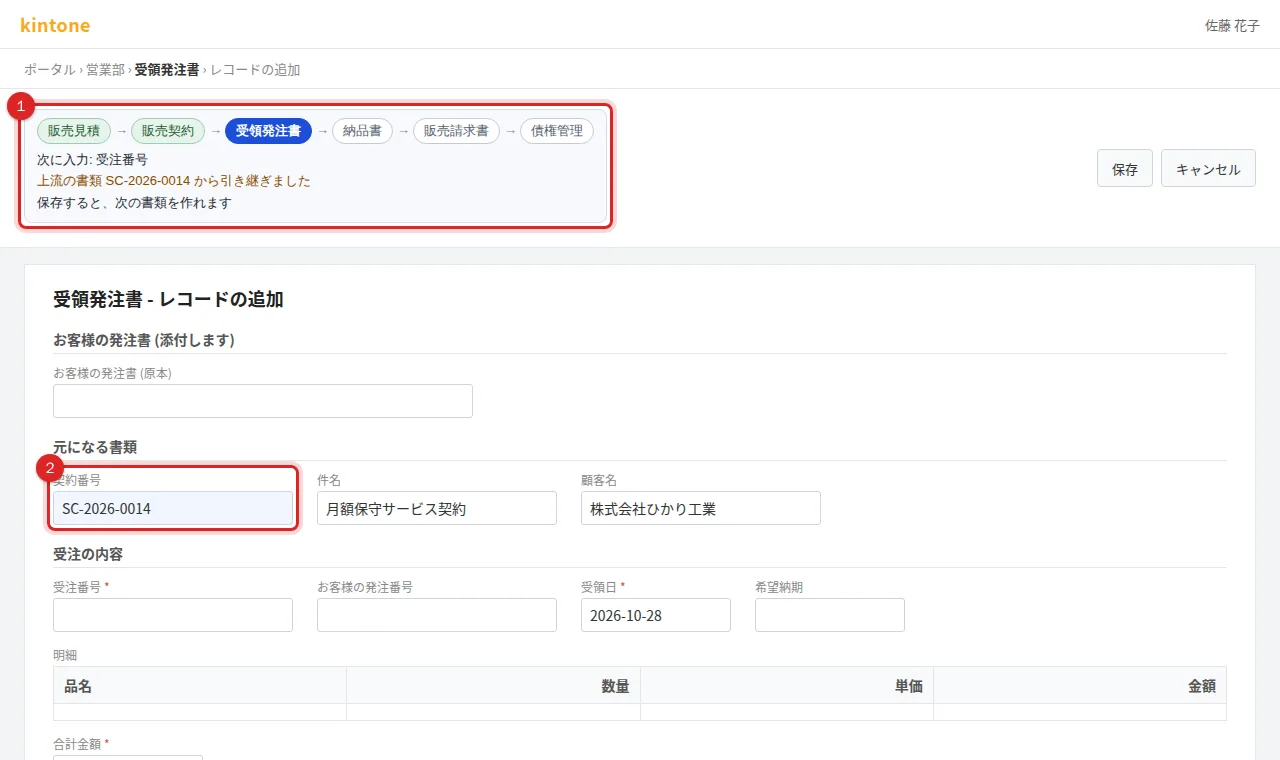Focus the お客様の発注番号 field
1280x760 pixels.
pos(437,615)
